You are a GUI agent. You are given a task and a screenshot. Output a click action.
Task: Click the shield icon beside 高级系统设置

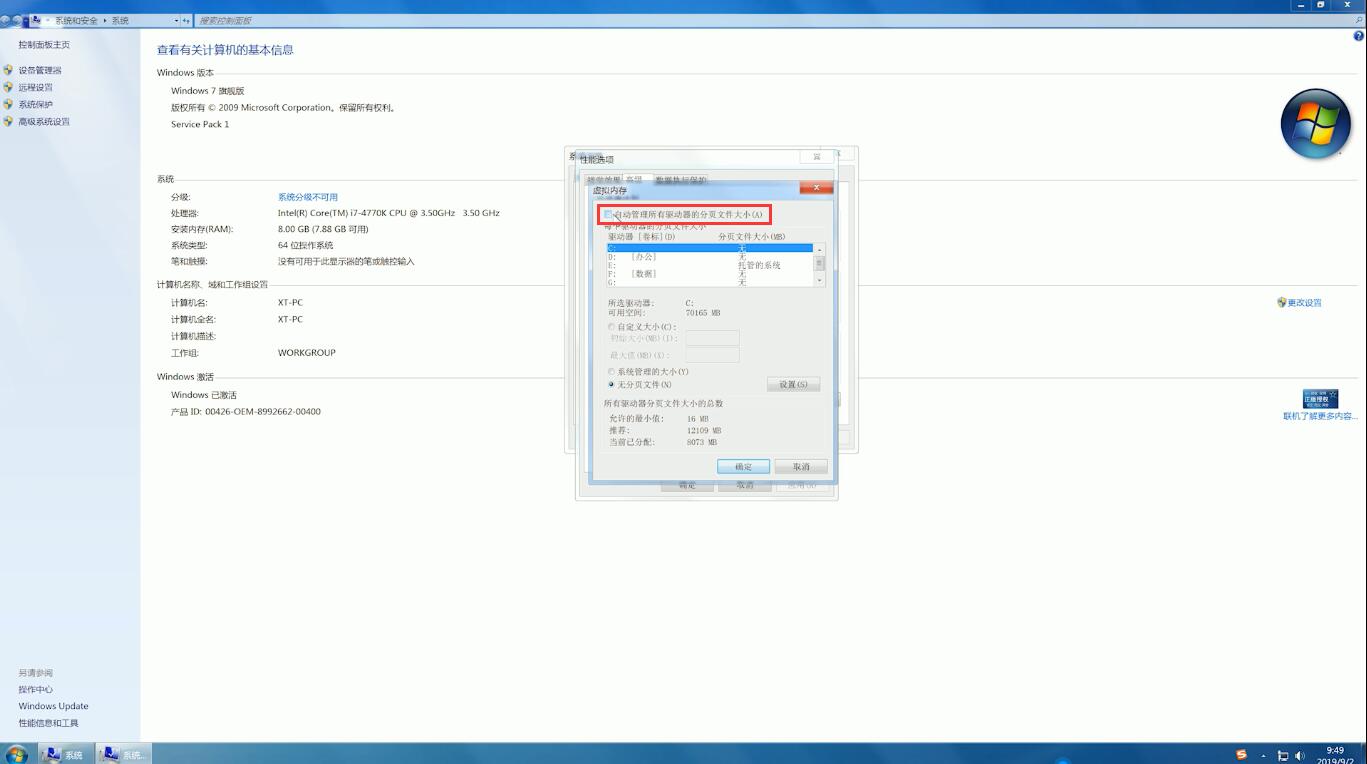8,121
